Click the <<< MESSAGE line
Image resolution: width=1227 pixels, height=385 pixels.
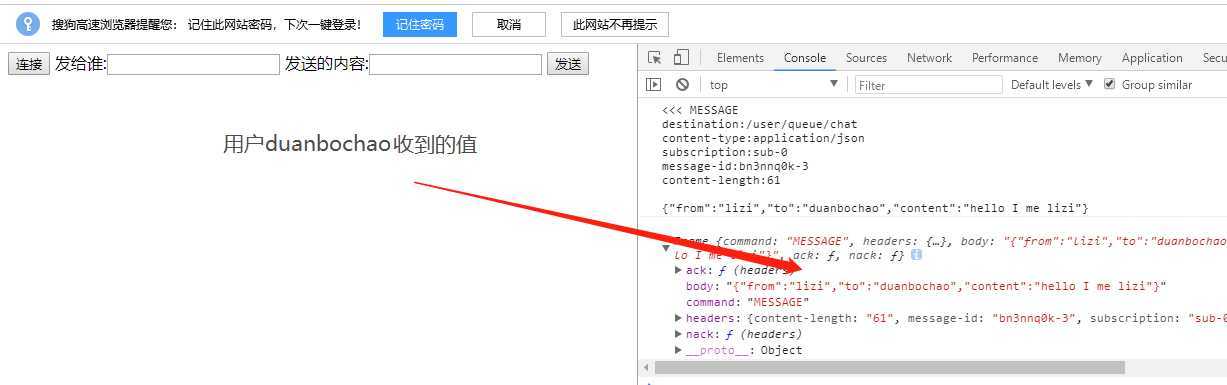tap(700, 110)
